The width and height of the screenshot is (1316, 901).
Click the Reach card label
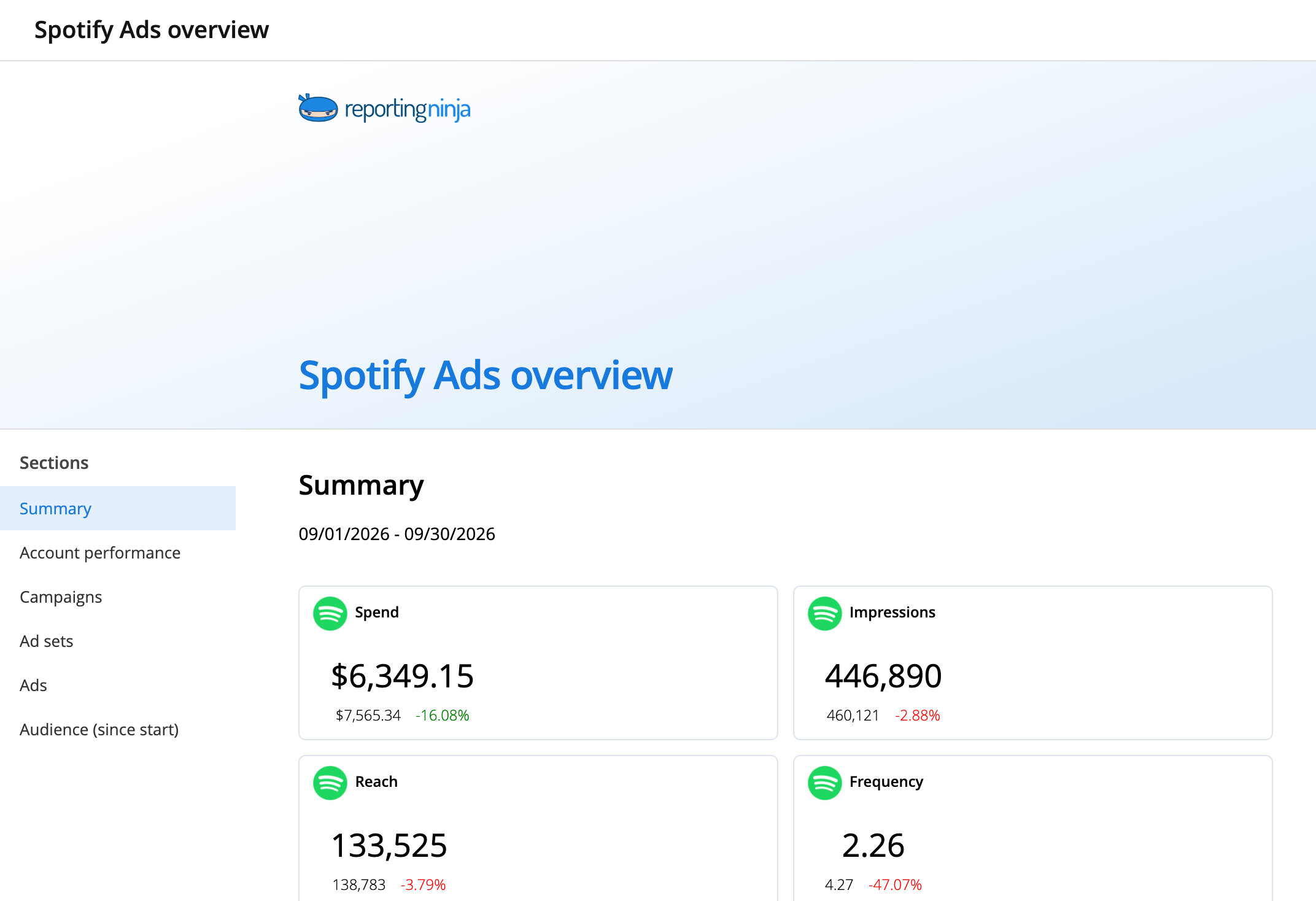(x=376, y=782)
